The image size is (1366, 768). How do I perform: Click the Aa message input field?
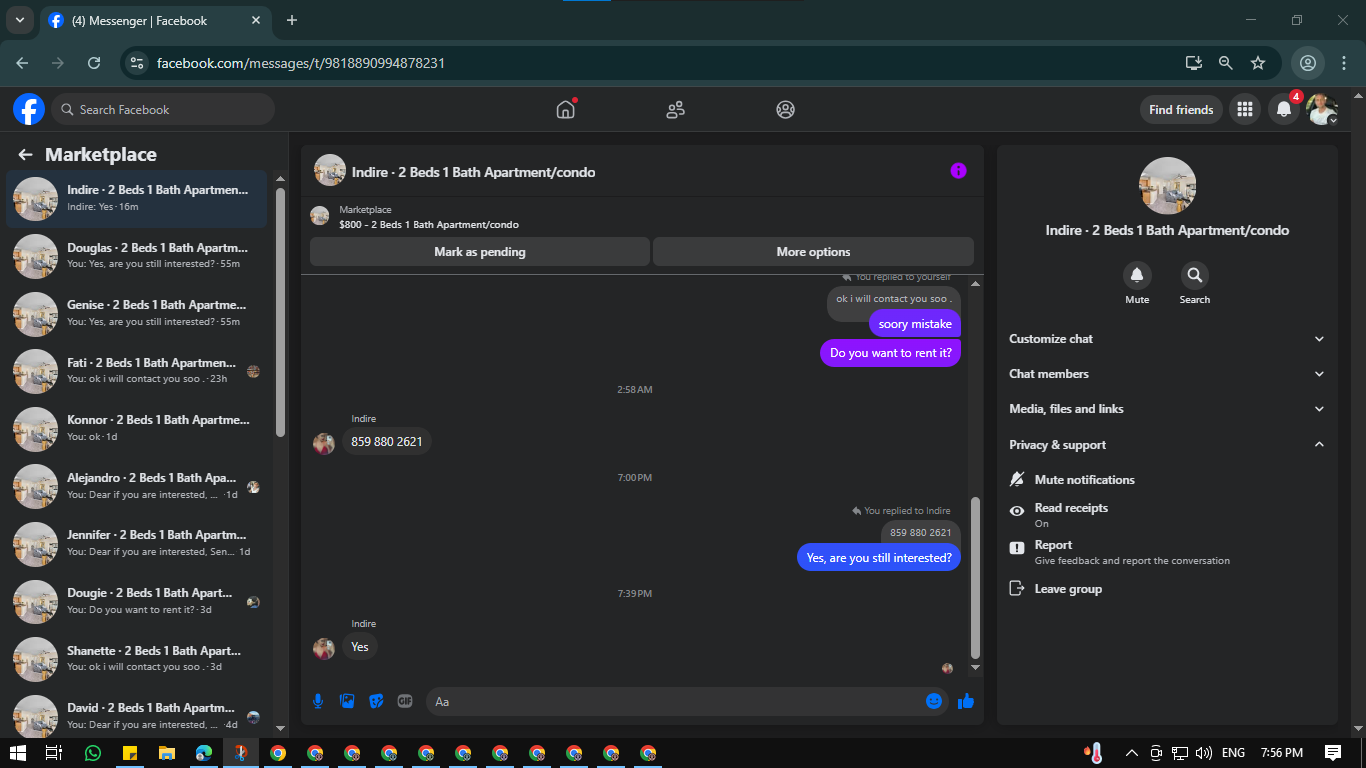pos(685,701)
